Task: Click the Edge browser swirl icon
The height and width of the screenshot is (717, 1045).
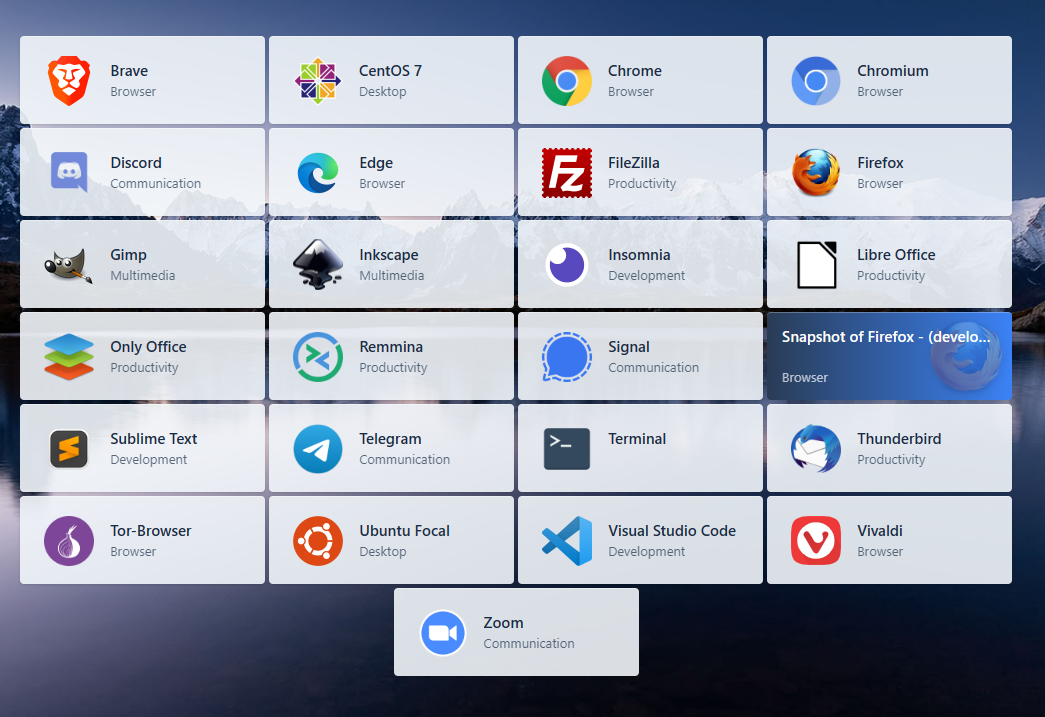Action: [x=318, y=173]
